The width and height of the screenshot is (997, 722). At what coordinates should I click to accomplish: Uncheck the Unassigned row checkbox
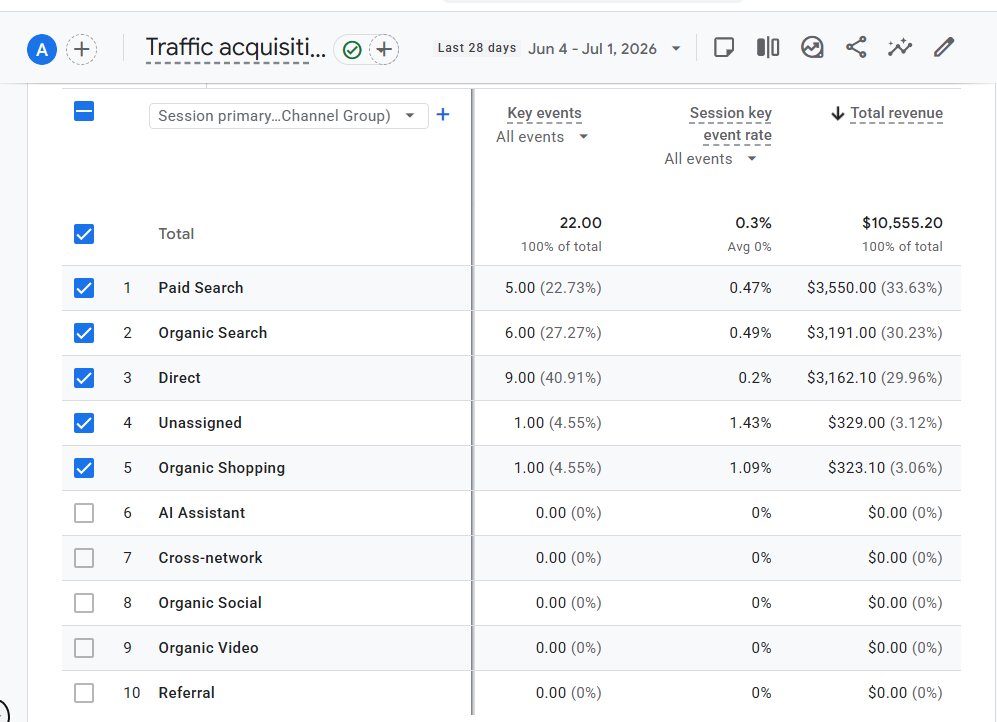pyautogui.click(x=84, y=423)
